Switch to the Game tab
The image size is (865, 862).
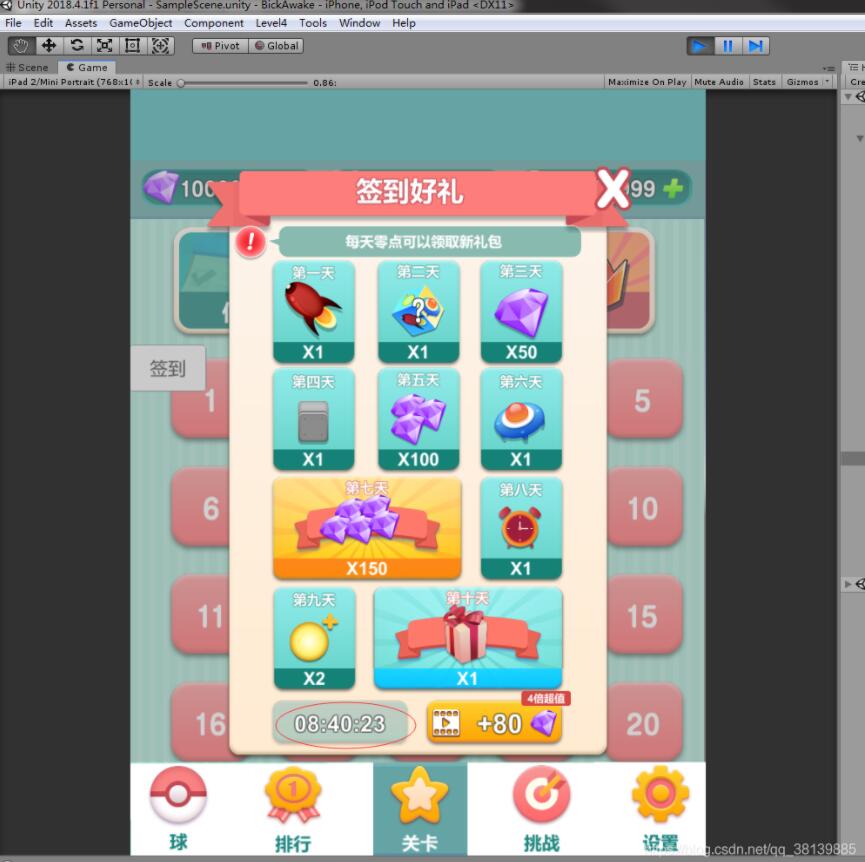click(x=87, y=67)
